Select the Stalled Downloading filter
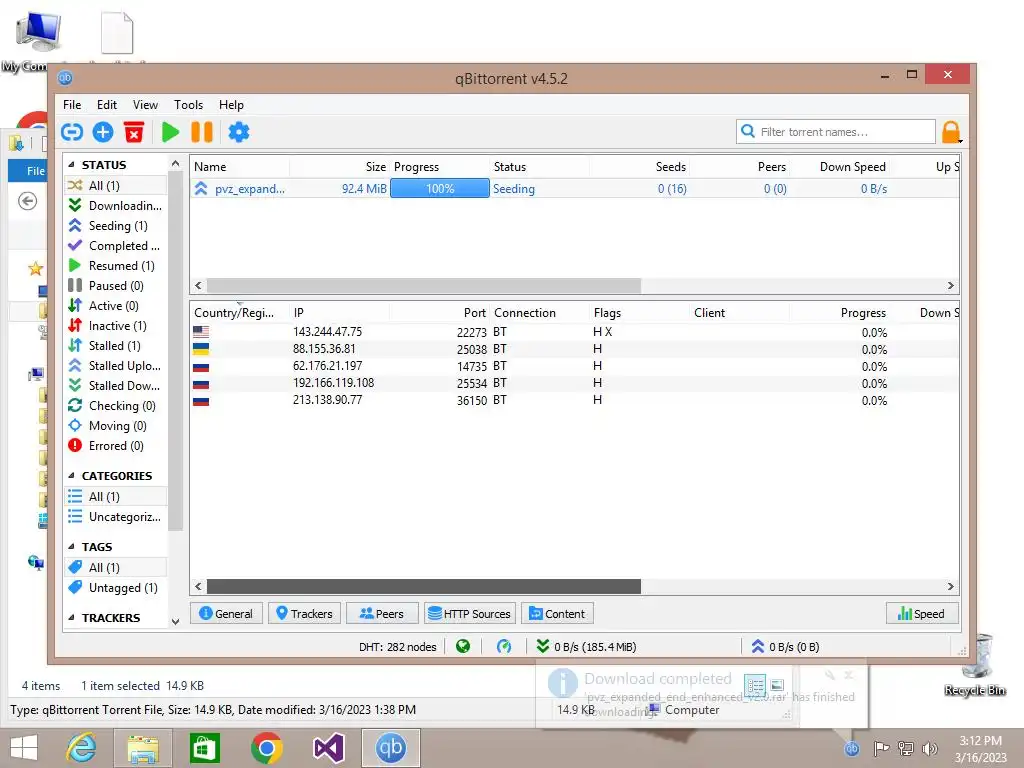1024x768 pixels. tap(116, 386)
